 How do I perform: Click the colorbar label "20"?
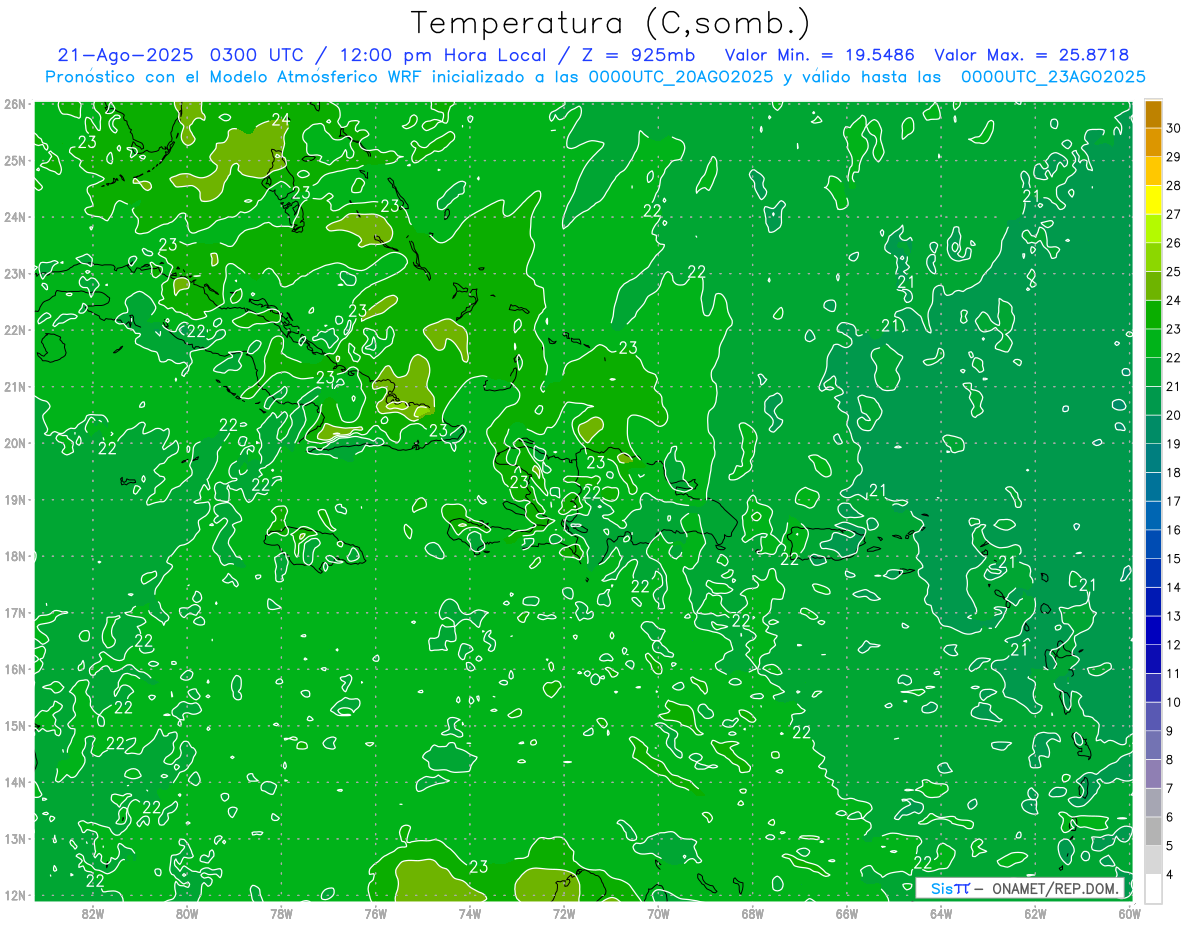click(1173, 415)
